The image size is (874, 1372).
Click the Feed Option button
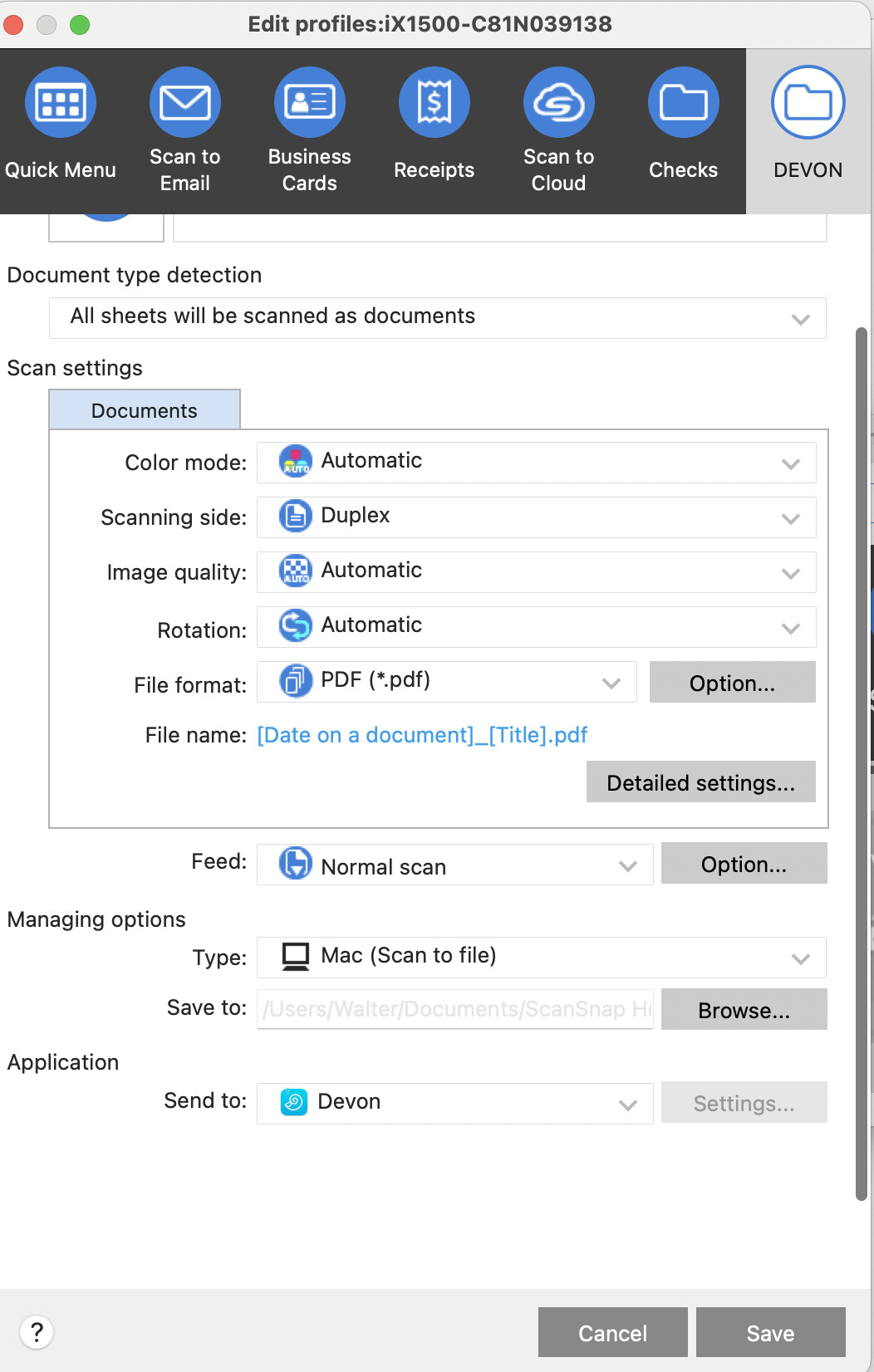[x=744, y=863]
